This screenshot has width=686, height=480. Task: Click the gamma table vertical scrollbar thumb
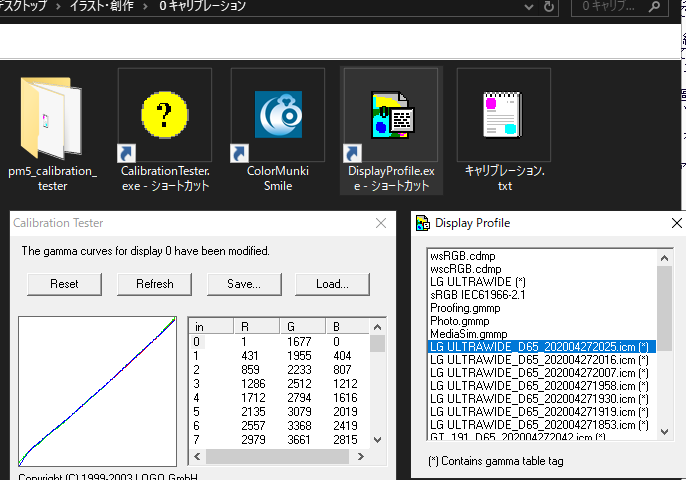click(x=378, y=343)
